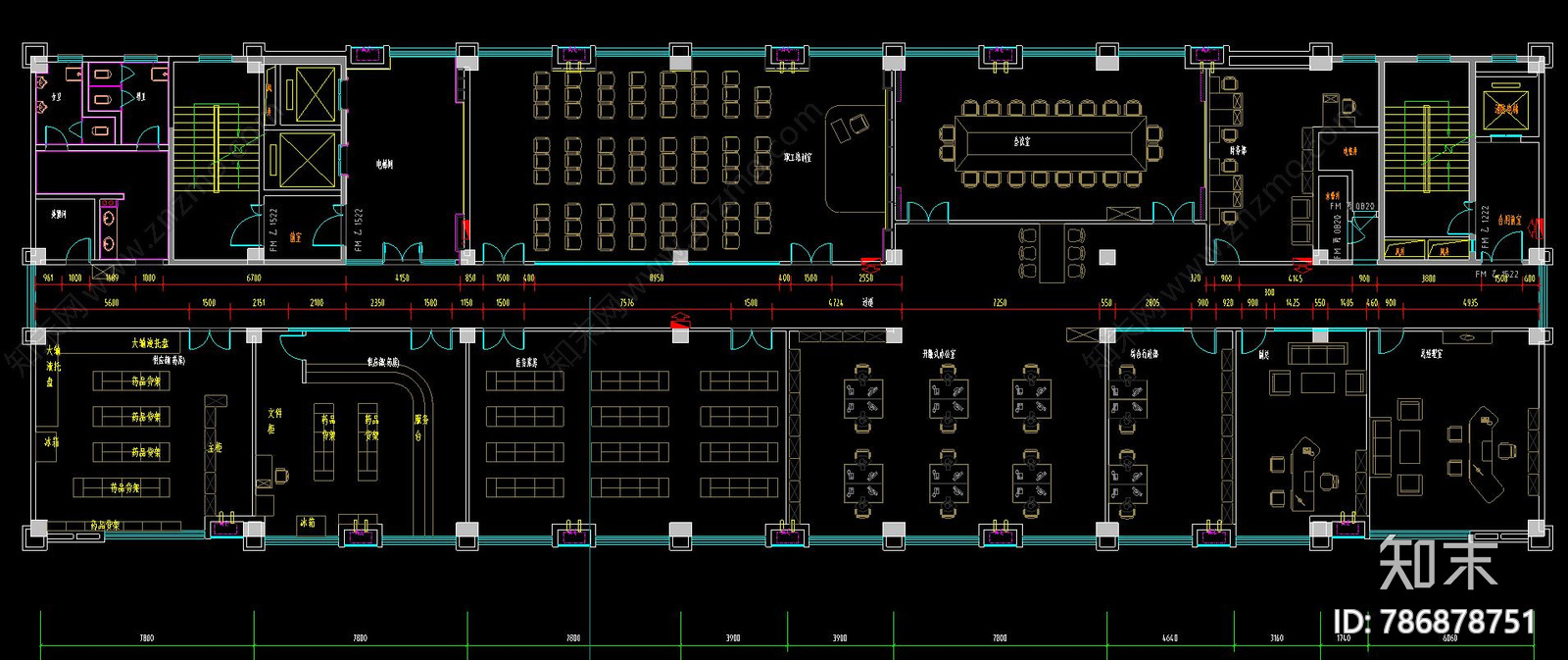Click the 电梯间 room label
This screenshot has height=660, width=1568.
click(x=384, y=165)
